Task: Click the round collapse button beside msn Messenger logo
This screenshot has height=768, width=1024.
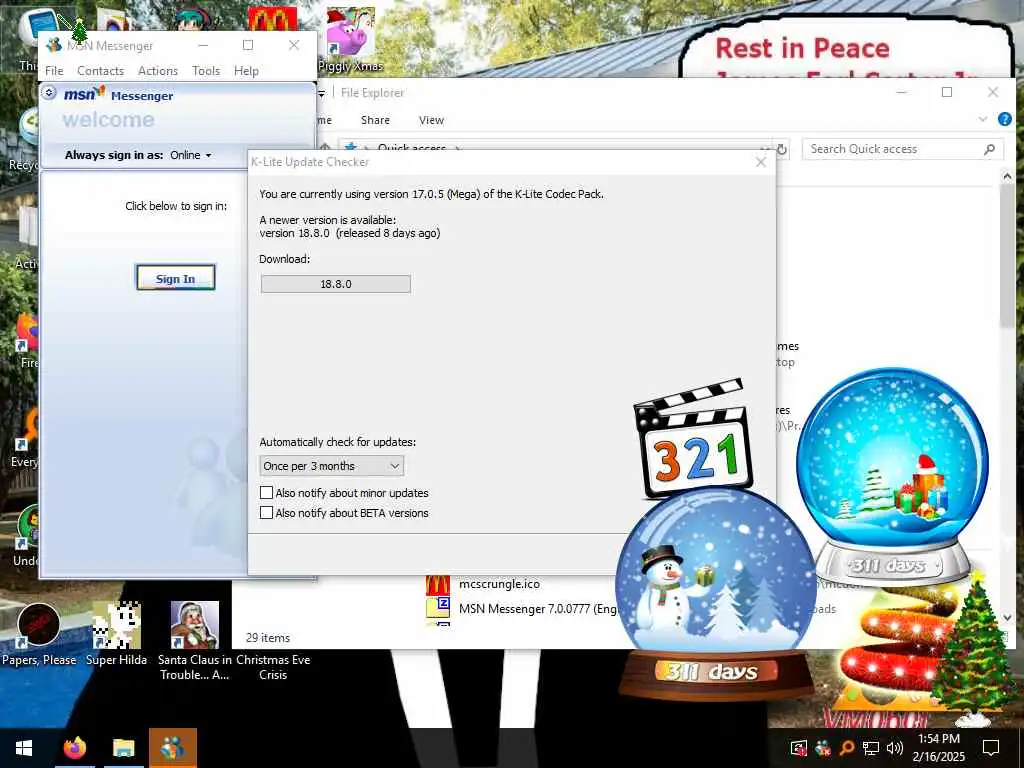Action: [x=49, y=93]
